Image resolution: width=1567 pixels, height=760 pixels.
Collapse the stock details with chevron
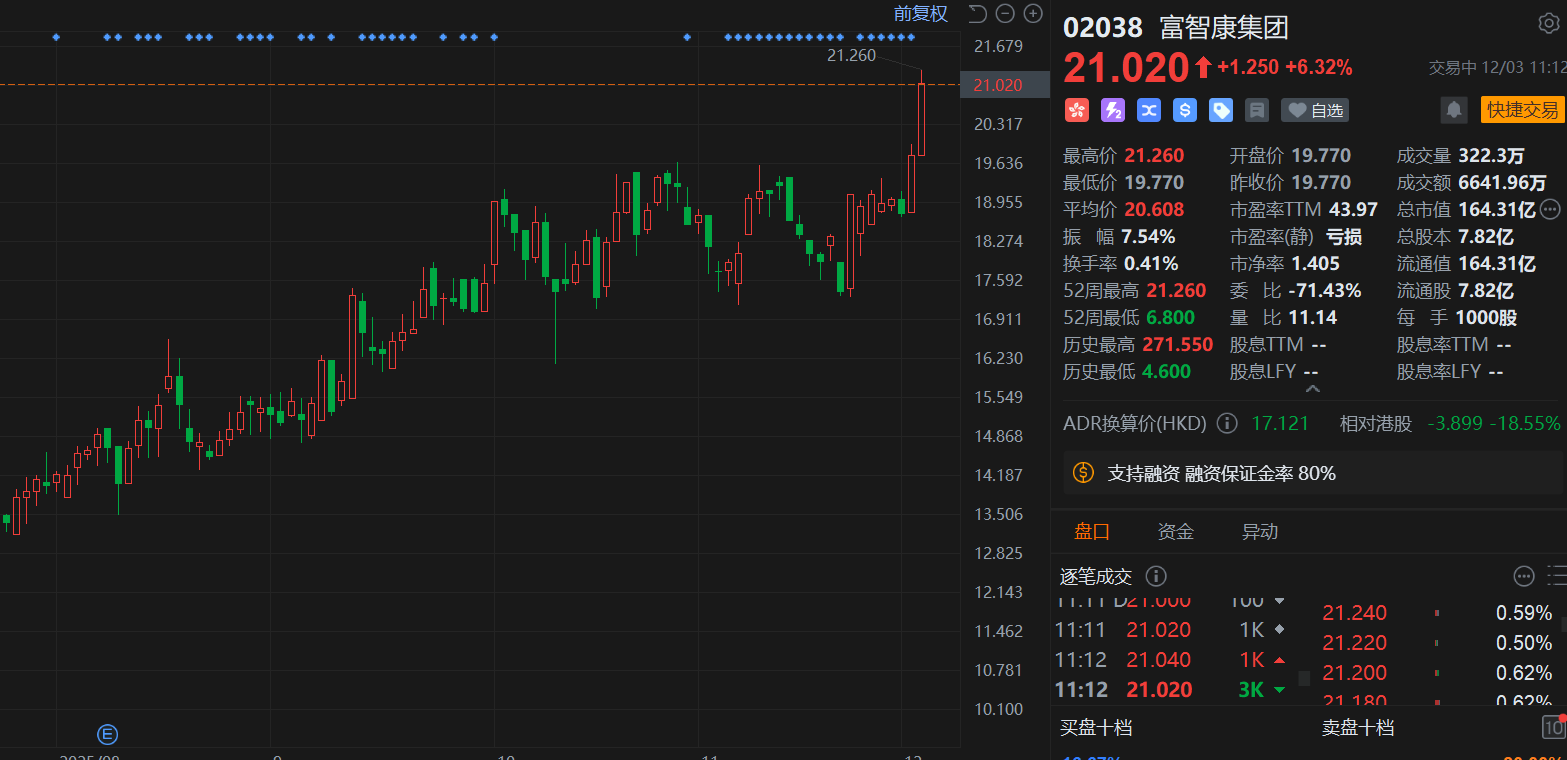(1312, 389)
